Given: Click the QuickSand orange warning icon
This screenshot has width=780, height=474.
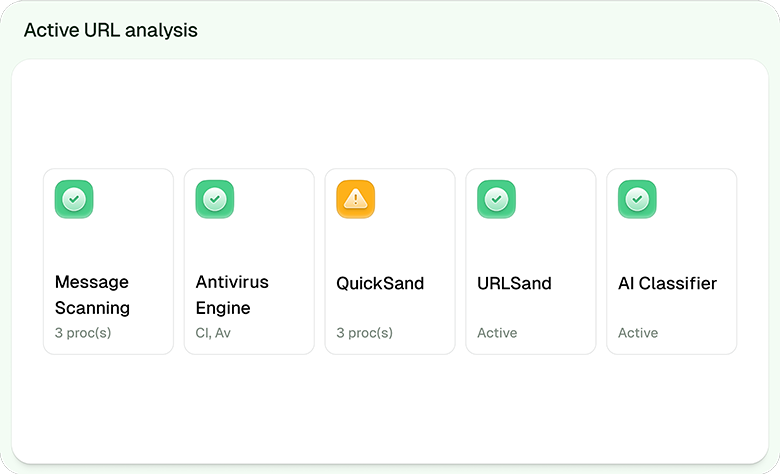Looking at the screenshot, I should (x=356, y=200).
